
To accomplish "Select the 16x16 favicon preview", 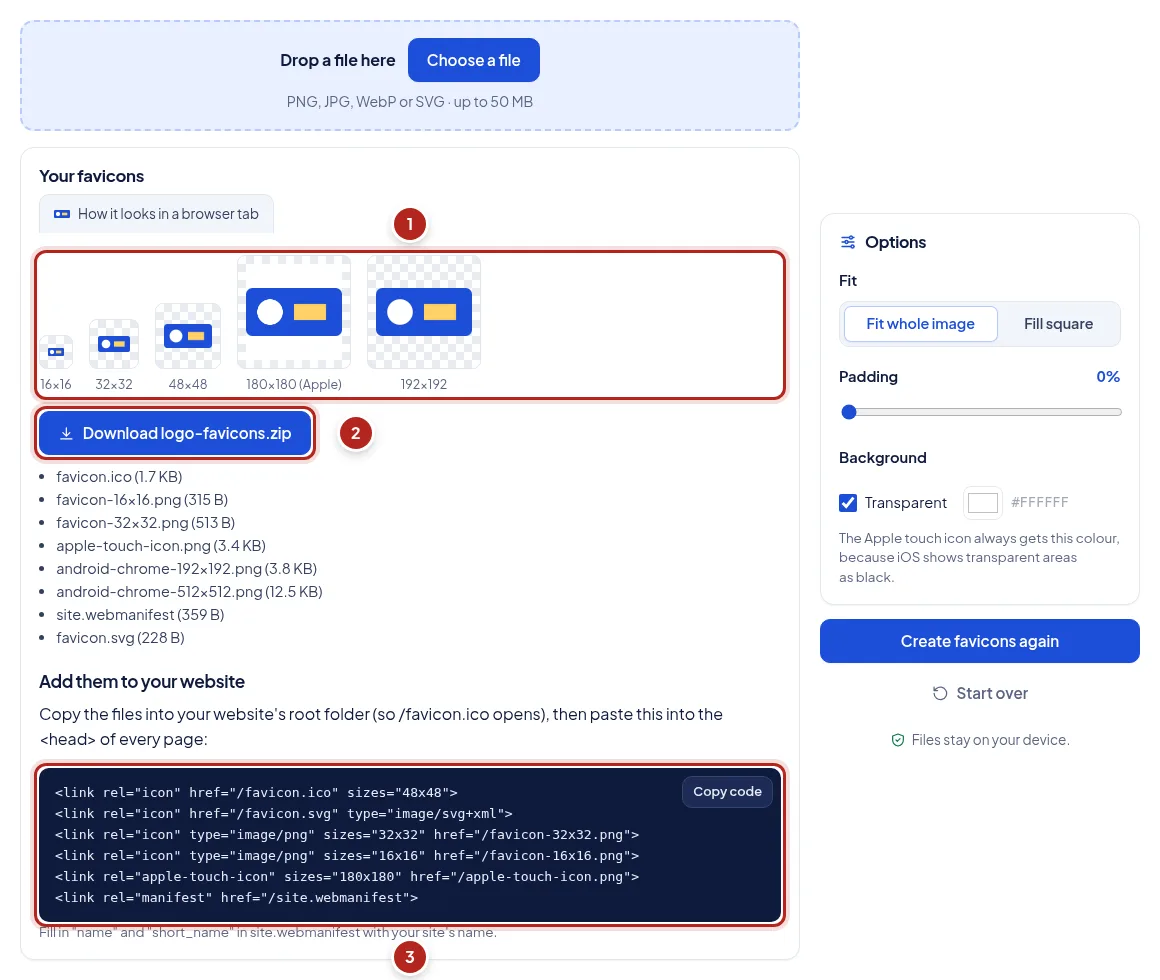I will click(55, 352).
